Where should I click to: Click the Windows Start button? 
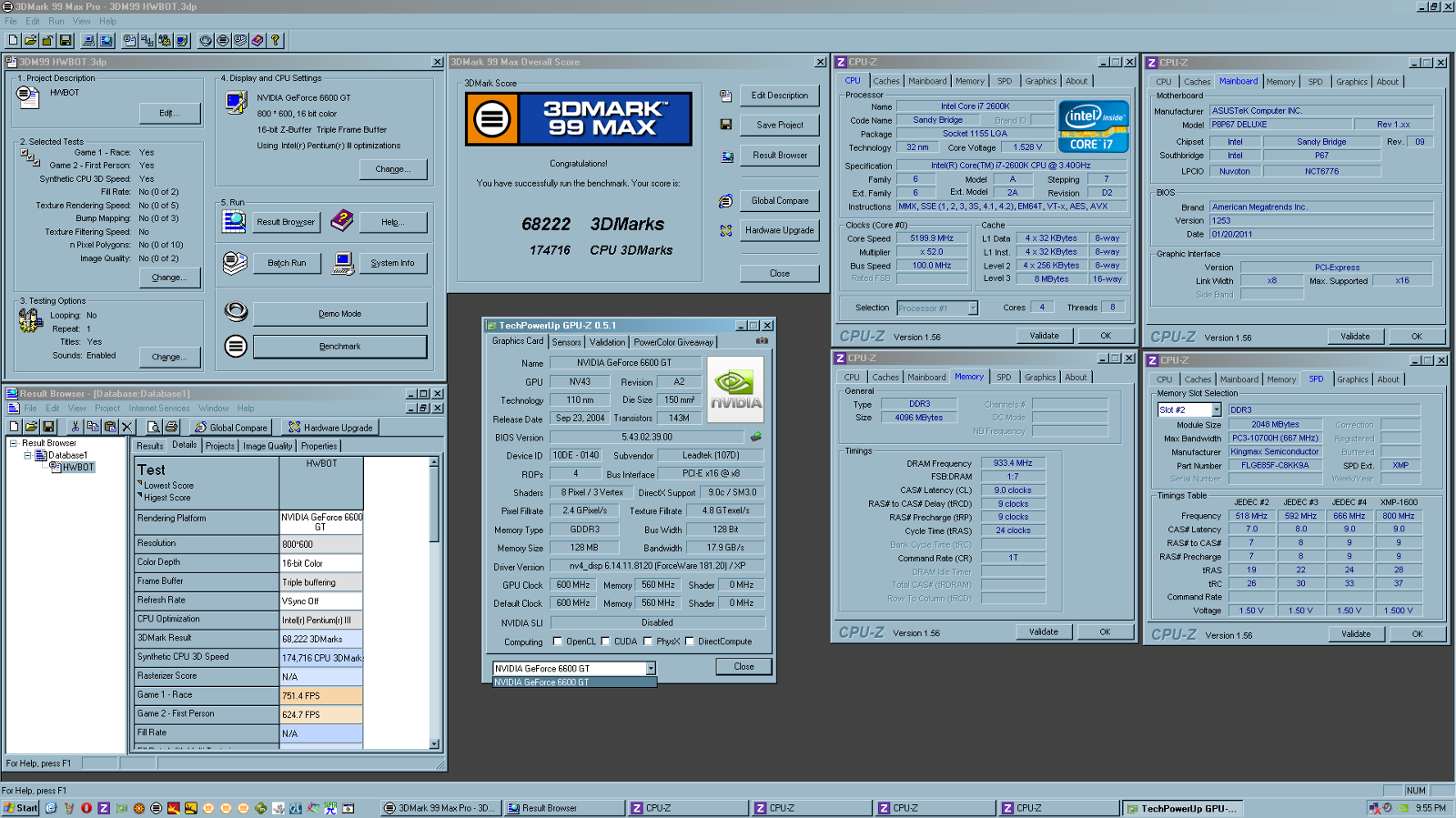click(20, 808)
